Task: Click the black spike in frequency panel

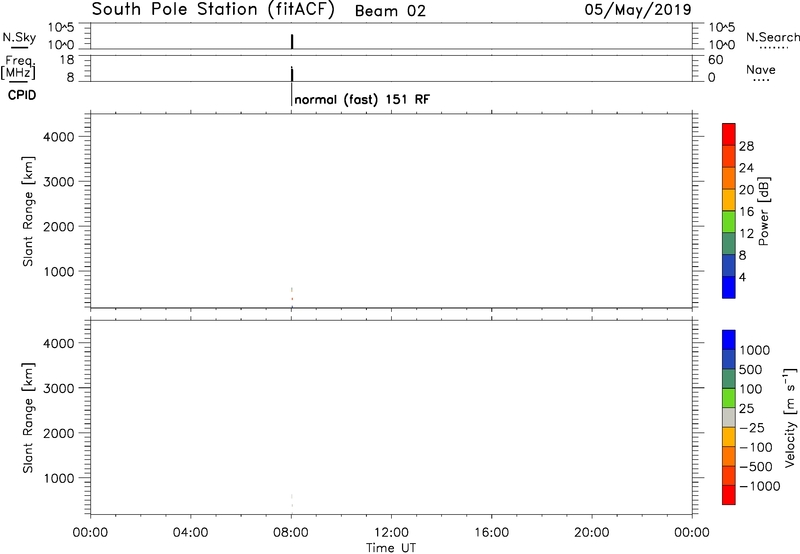Action: point(292,74)
